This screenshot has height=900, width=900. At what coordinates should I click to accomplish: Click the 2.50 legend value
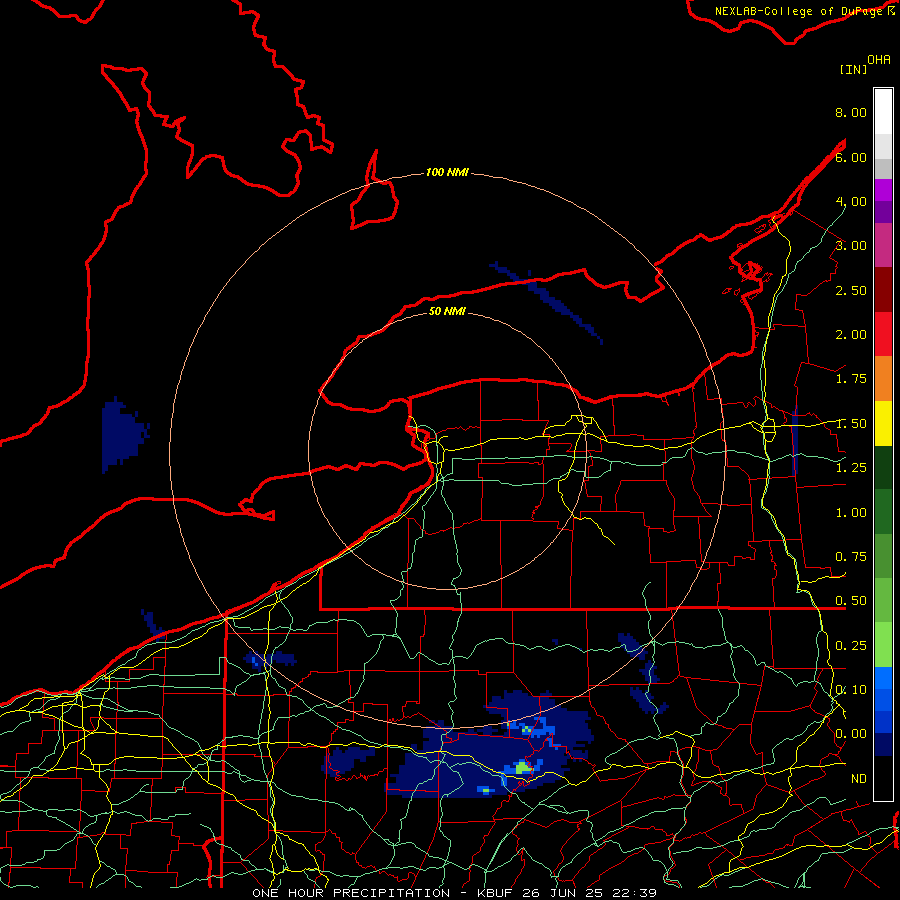(x=851, y=290)
